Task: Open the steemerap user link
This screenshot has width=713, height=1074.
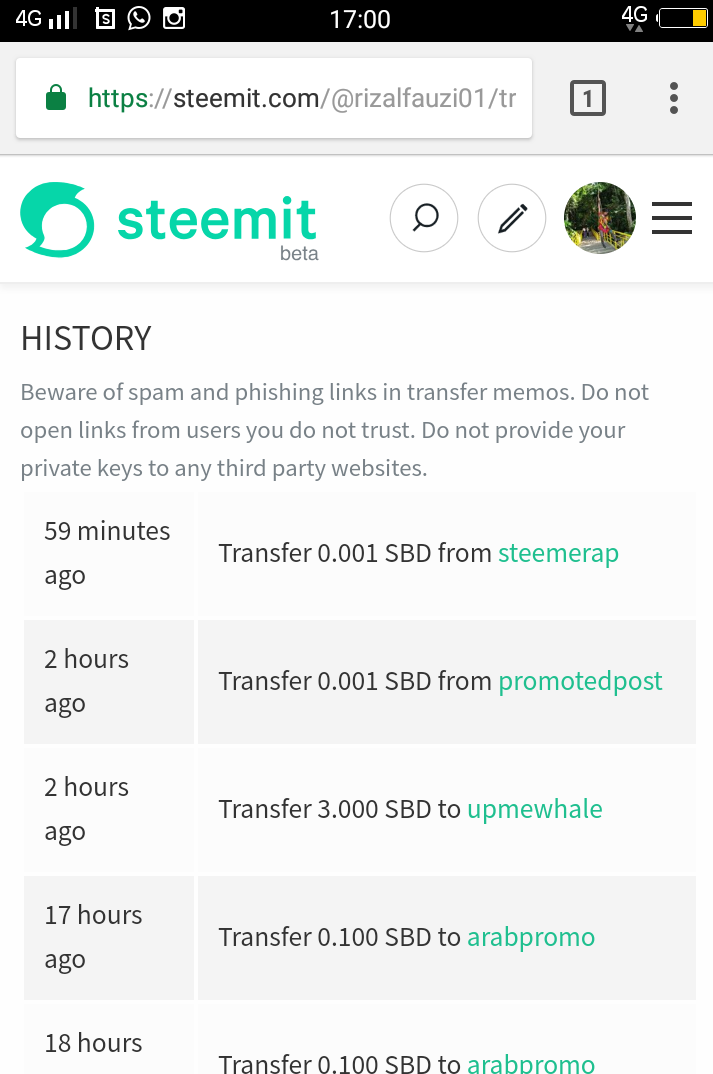Action: click(558, 552)
